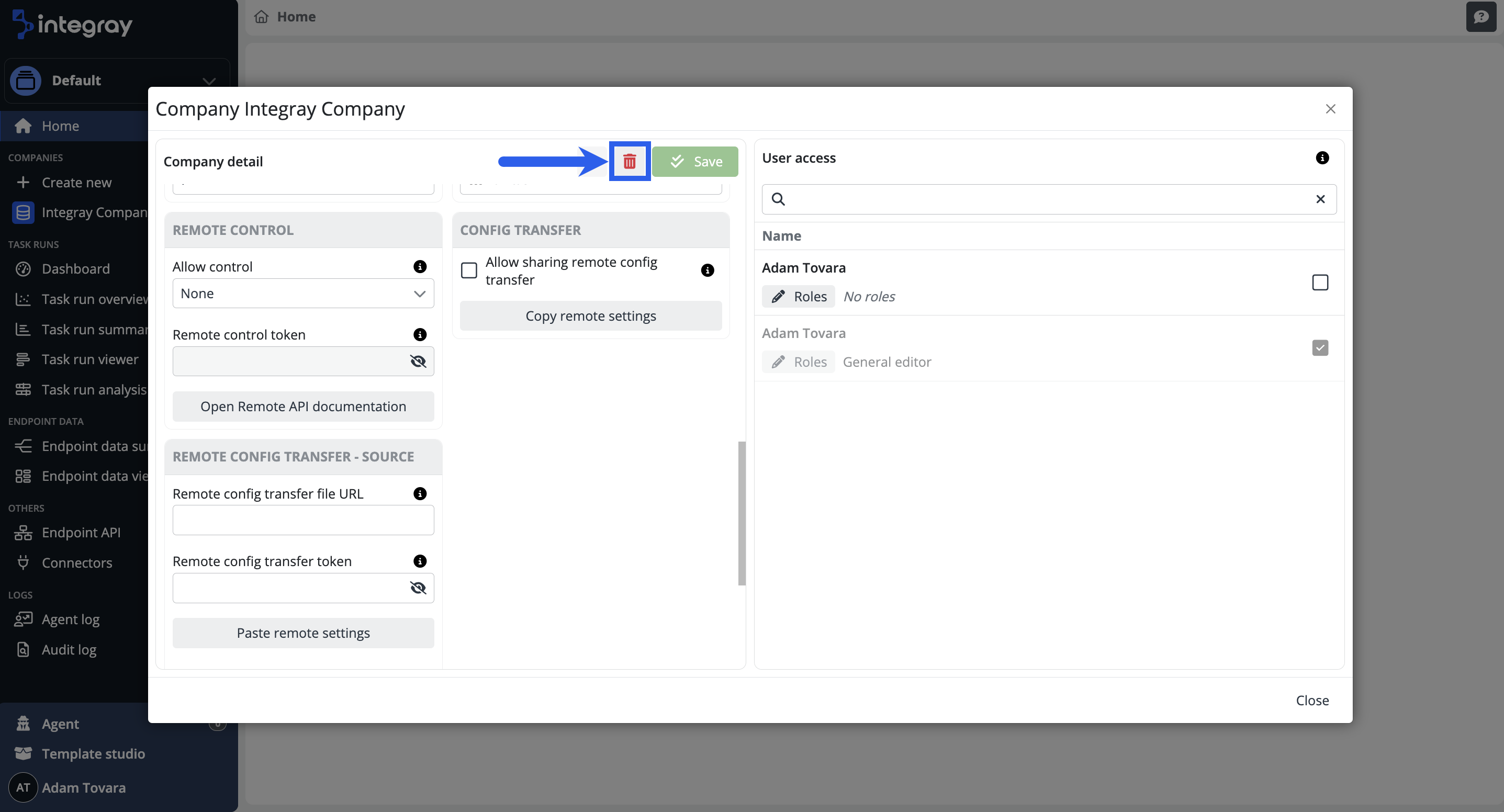Show the Remote config transfer token
1504x812 pixels.
pos(418,587)
